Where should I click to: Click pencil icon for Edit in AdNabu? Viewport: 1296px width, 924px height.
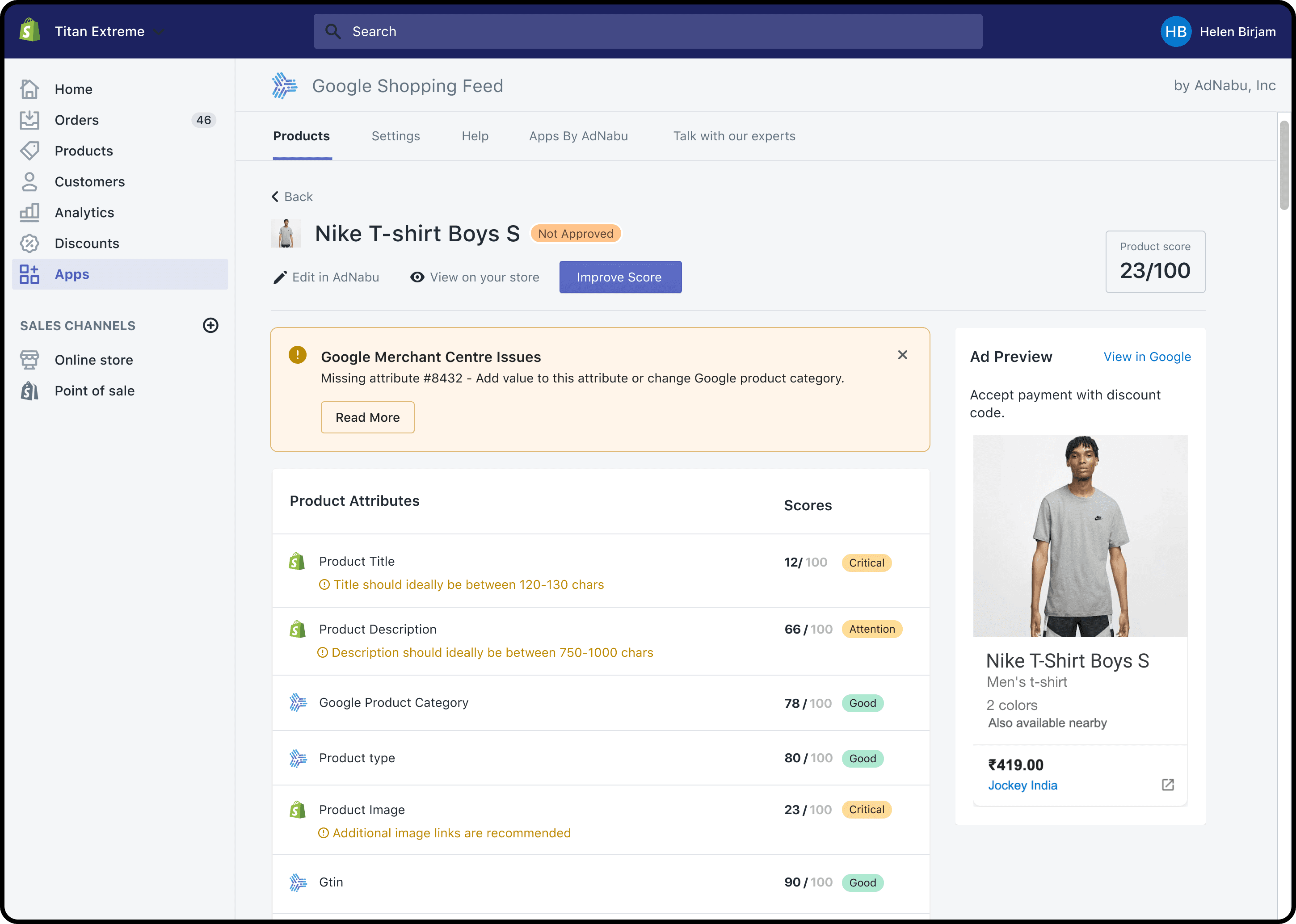point(279,277)
